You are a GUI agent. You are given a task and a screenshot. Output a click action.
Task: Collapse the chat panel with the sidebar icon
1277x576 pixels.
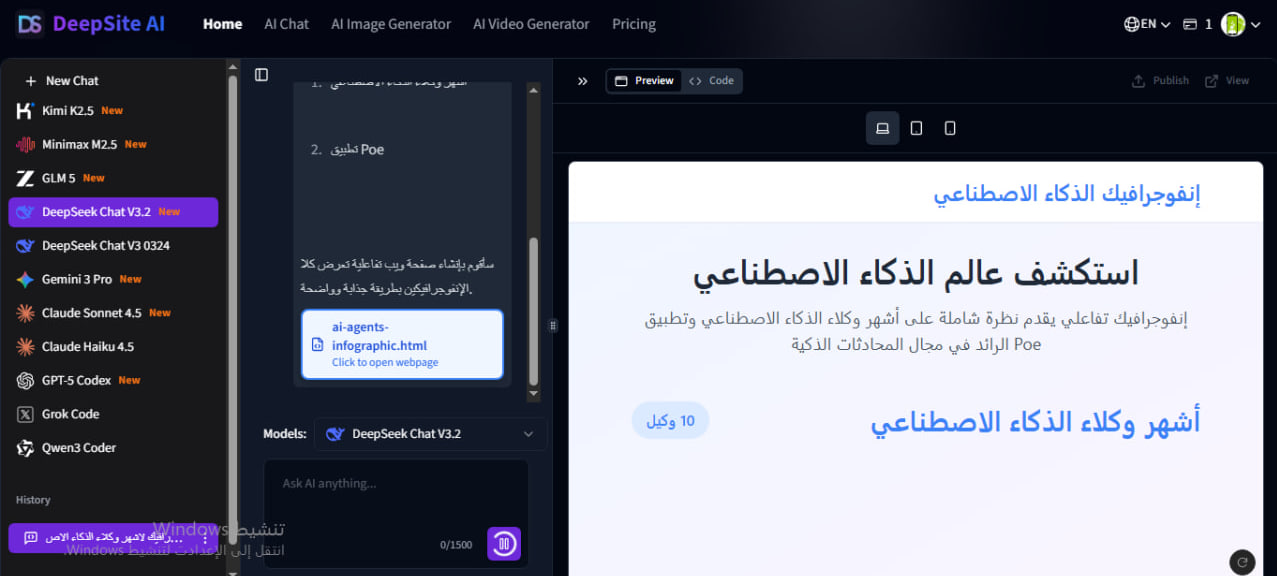(261, 74)
